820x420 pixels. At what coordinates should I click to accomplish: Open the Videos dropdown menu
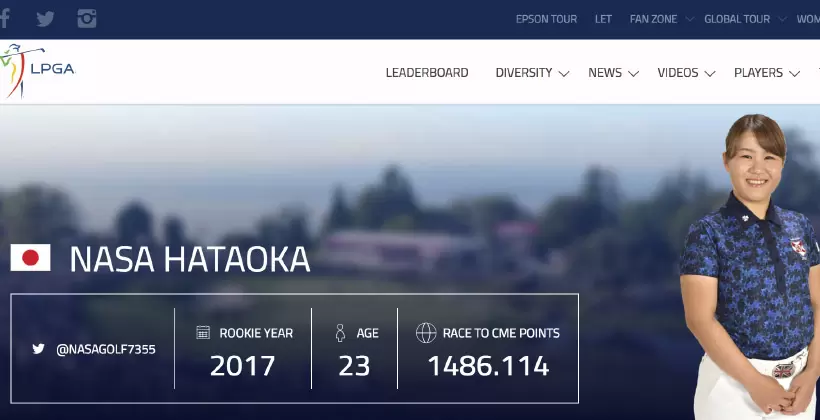[710, 73]
